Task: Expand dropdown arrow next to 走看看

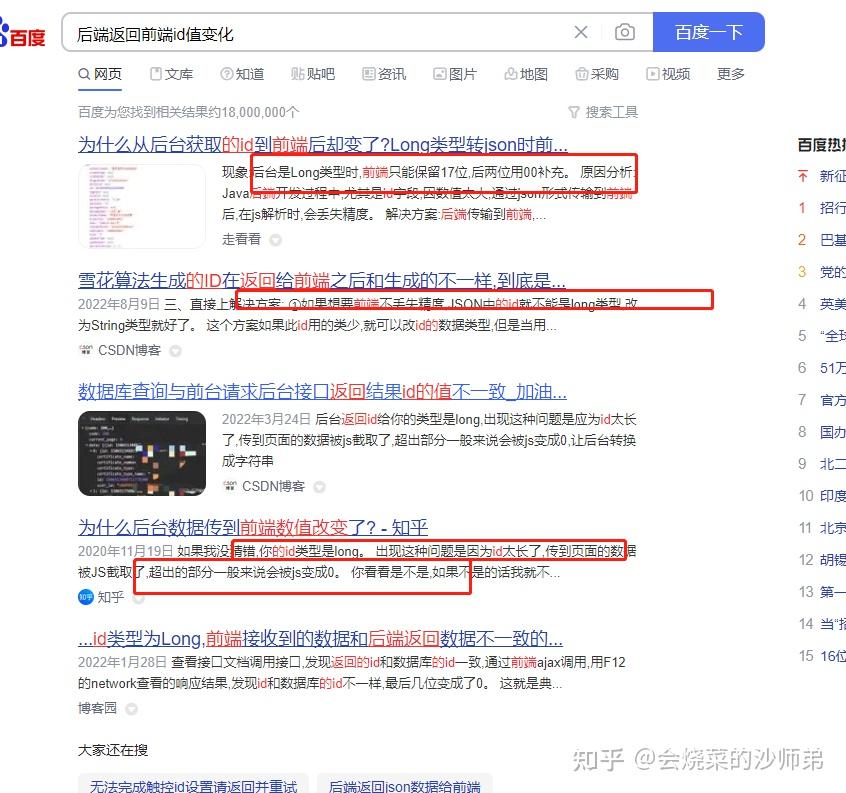Action: pyautogui.click(x=276, y=240)
